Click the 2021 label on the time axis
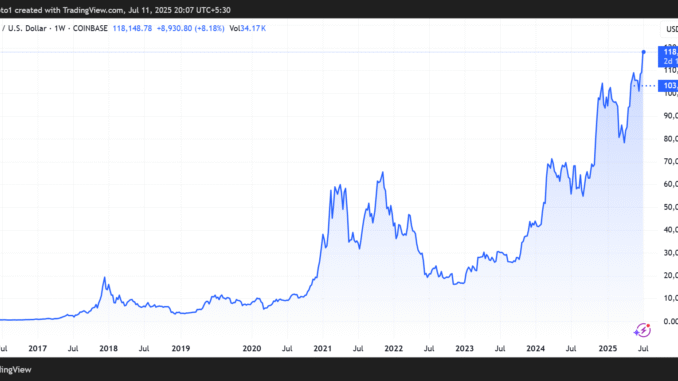The width and height of the screenshot is (678, 381). click(323, 349)
